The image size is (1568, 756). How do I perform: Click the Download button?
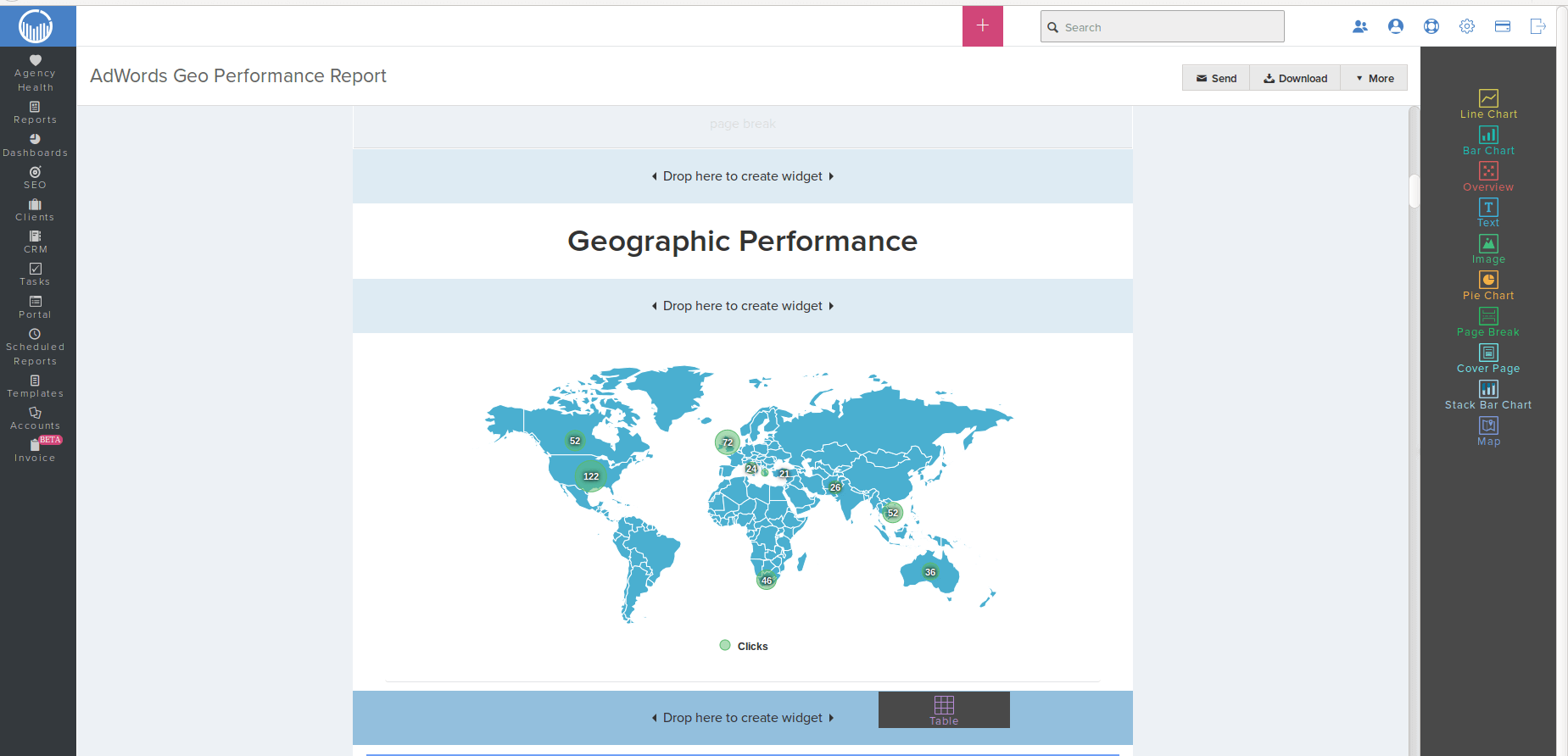coord(1295,78)
